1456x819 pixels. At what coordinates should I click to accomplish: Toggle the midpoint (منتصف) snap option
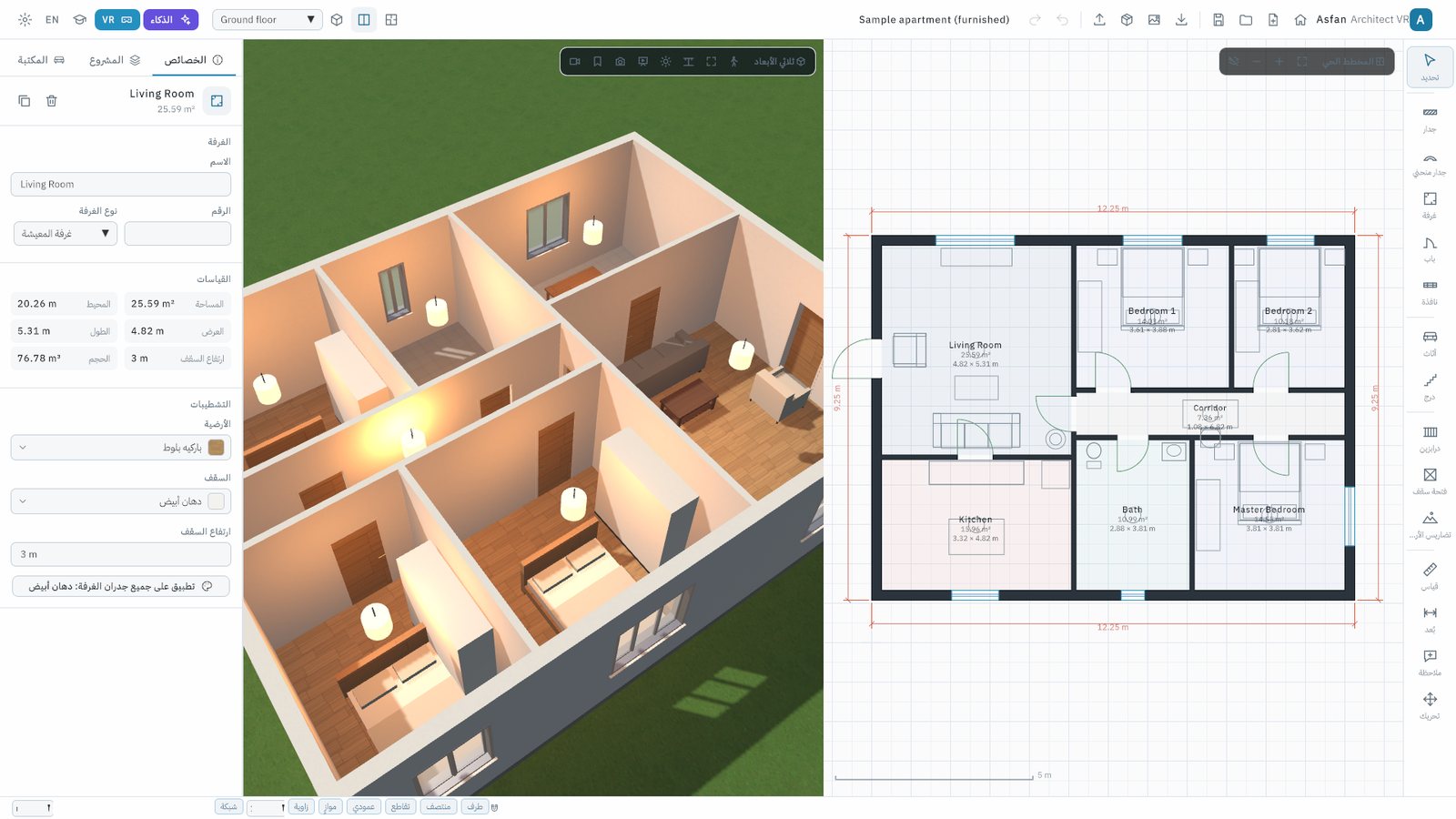click(439, 806)
